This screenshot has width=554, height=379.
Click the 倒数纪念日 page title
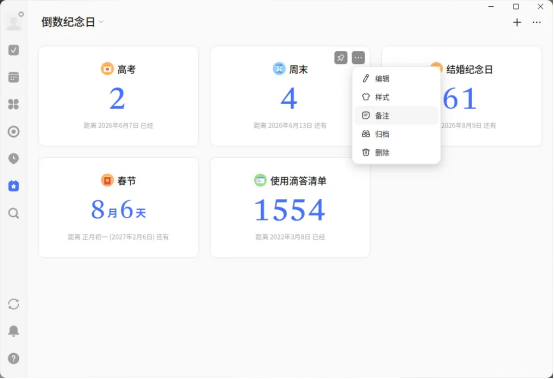68,22
